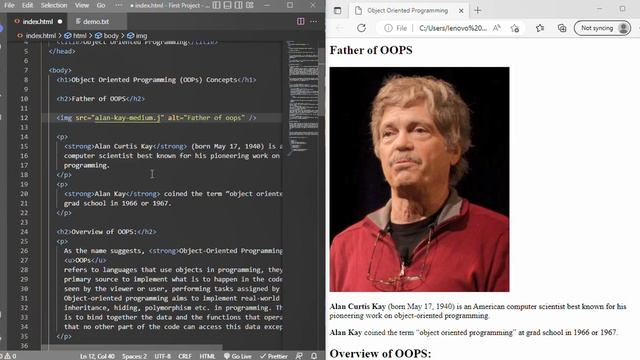Click line number 24 in the gutter
The height and width of the screenshot is (360, 640).
tap(24, 231)
